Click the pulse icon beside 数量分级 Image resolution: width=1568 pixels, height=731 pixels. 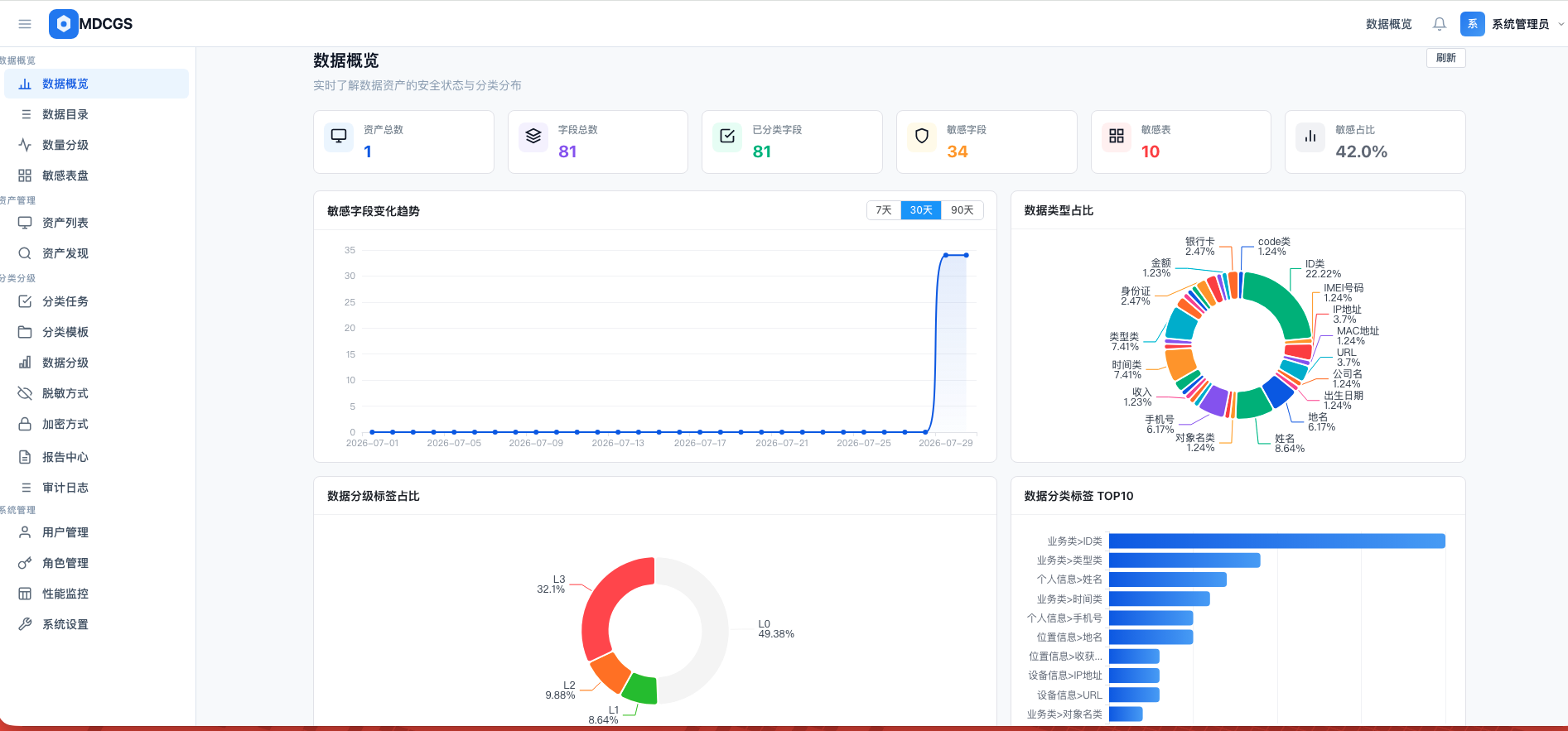coord(25,145)
